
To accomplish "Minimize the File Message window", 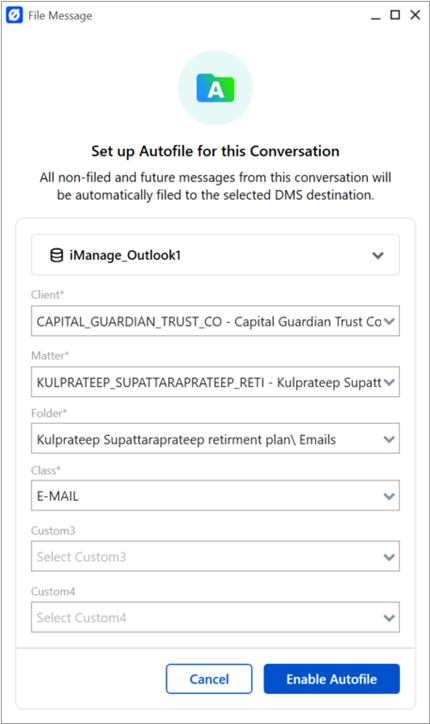I will click(x=375, y=16).
